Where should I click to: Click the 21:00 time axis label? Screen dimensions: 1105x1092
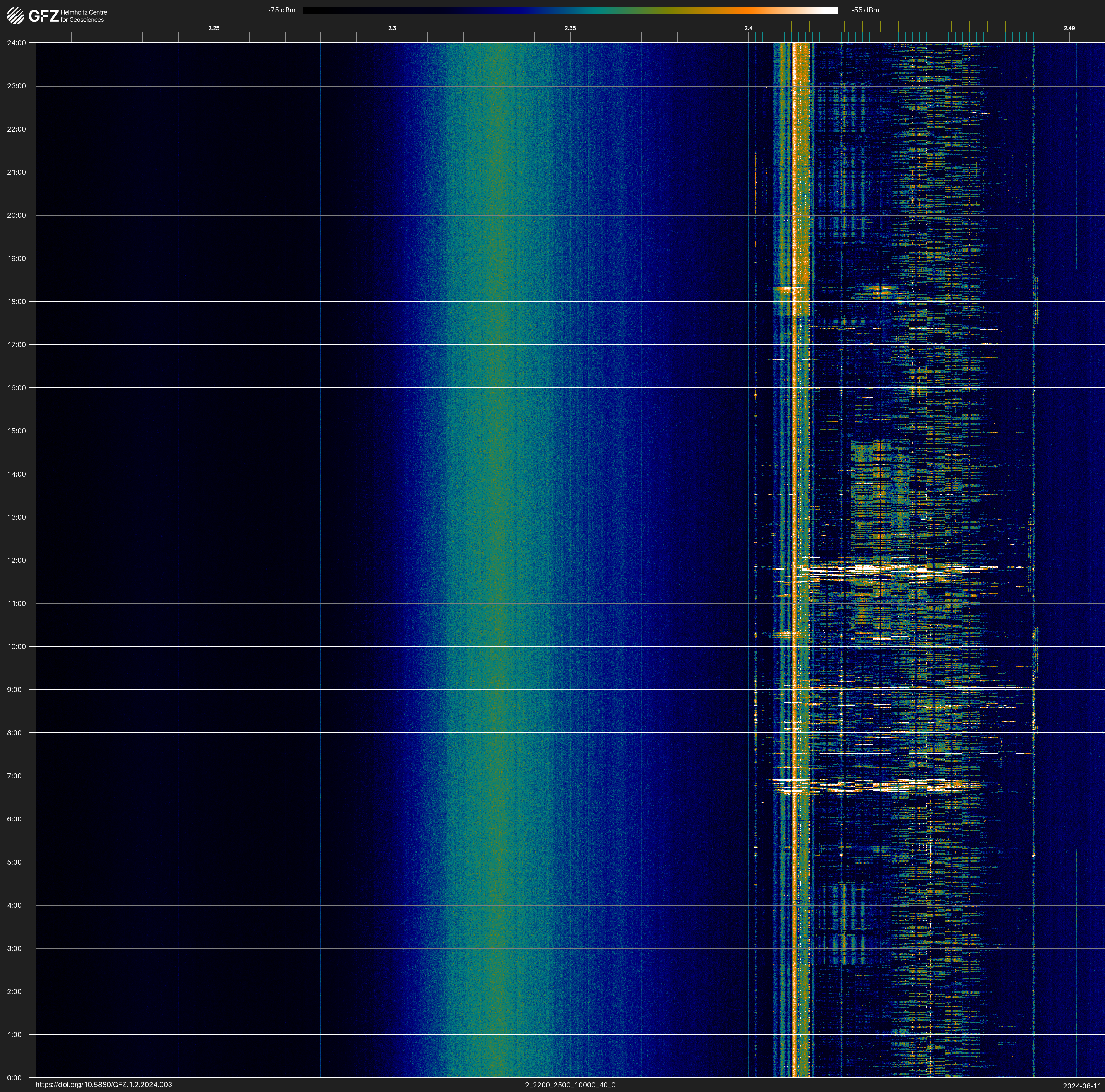pos(17,172)
